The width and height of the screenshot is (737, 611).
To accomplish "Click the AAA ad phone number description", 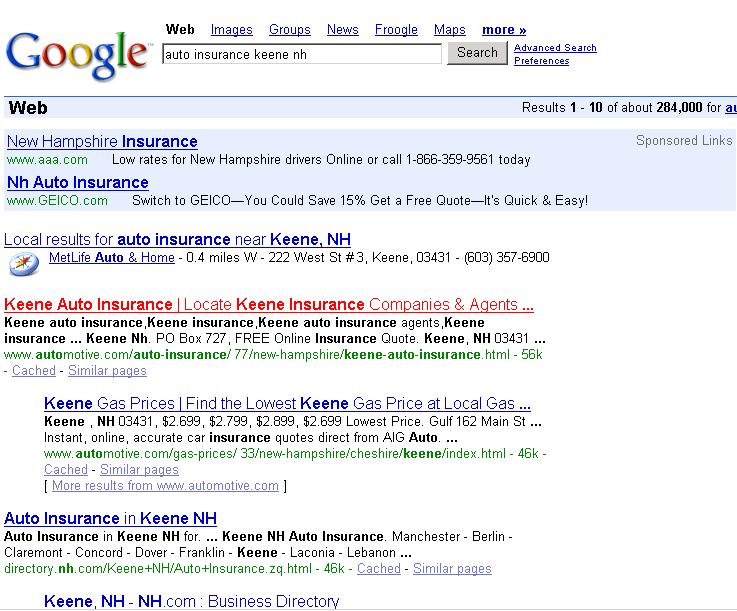I will [321, 160].
